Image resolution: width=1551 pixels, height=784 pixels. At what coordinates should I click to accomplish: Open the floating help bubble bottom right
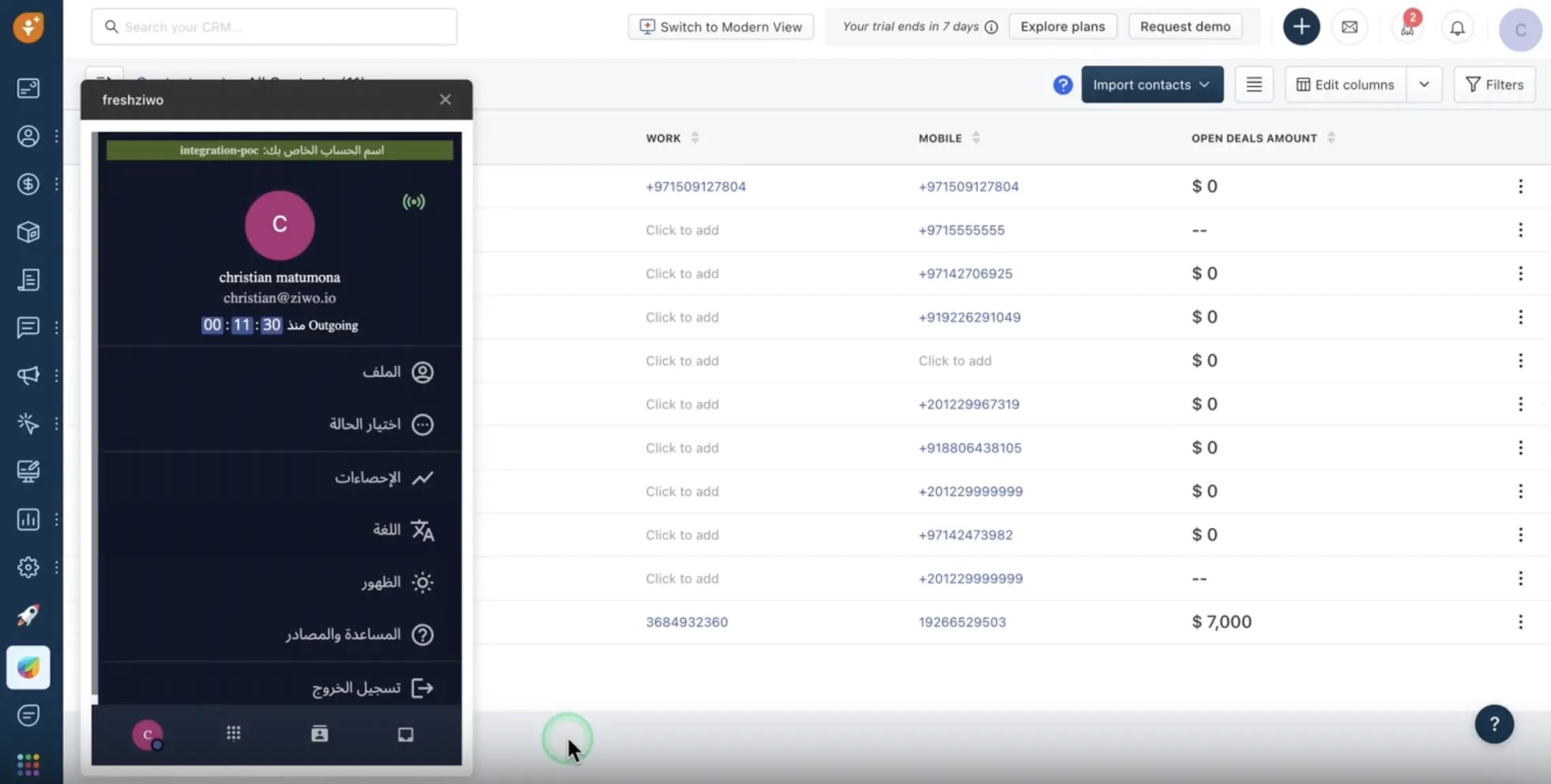[x=1494, y=724]
